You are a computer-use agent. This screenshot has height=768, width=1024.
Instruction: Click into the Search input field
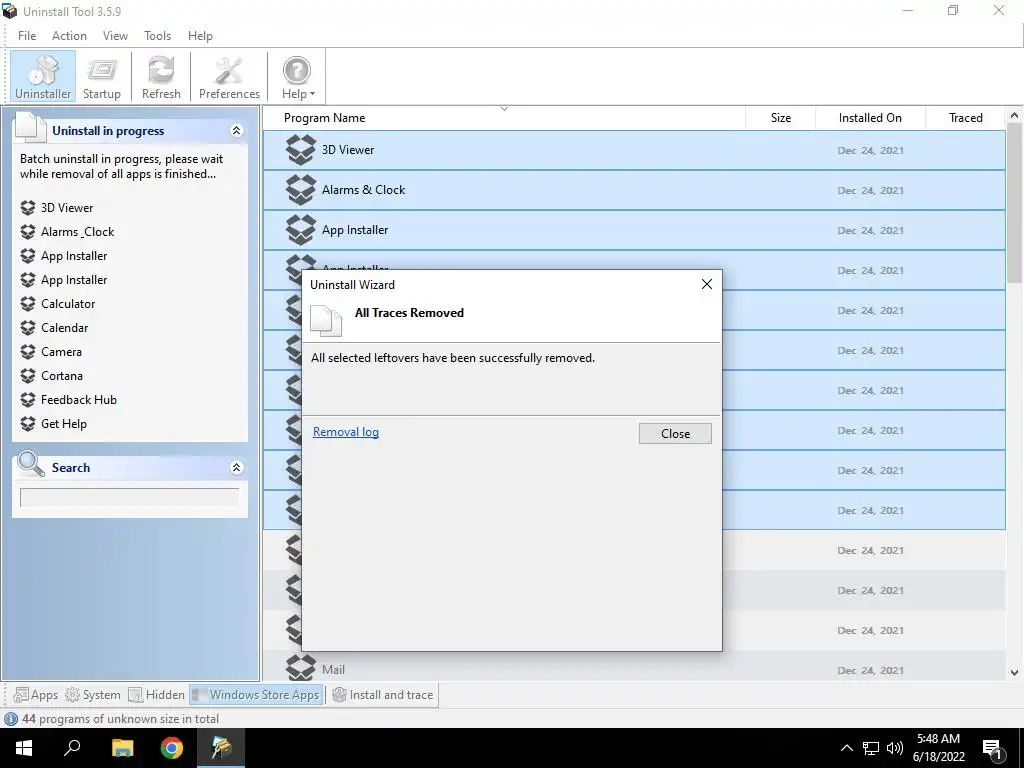129,498
